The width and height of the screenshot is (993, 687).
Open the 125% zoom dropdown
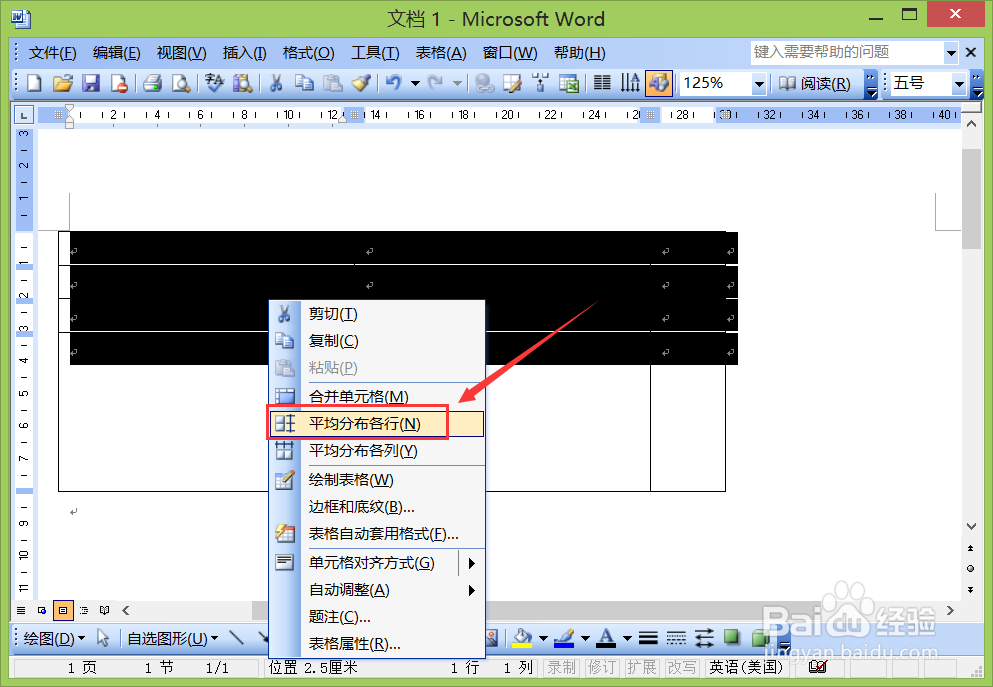coord(759,84)
